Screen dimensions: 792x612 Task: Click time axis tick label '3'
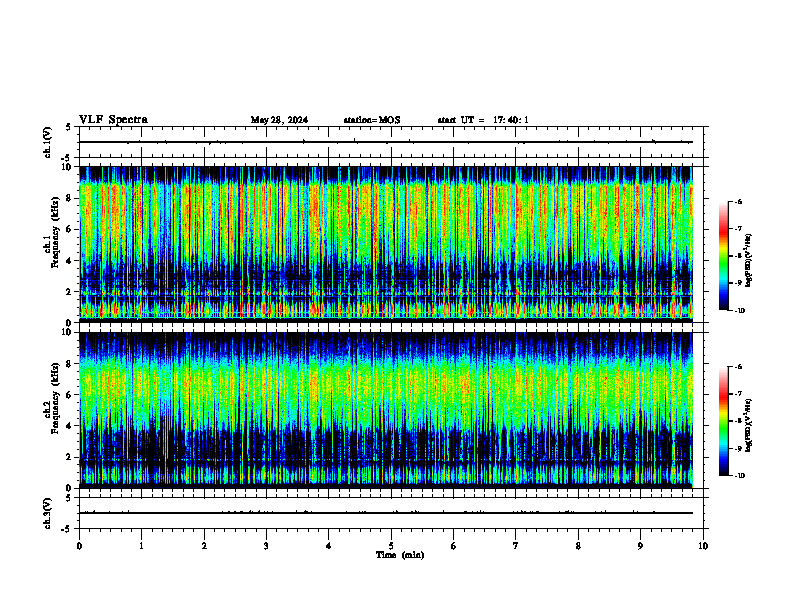[x=266, y=546]
